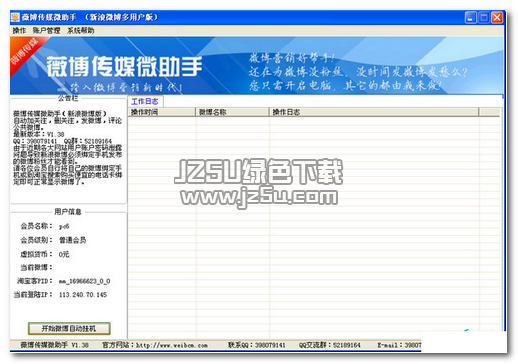Maximize the 薇博传媒微助手 window

(x=484, y=17)
